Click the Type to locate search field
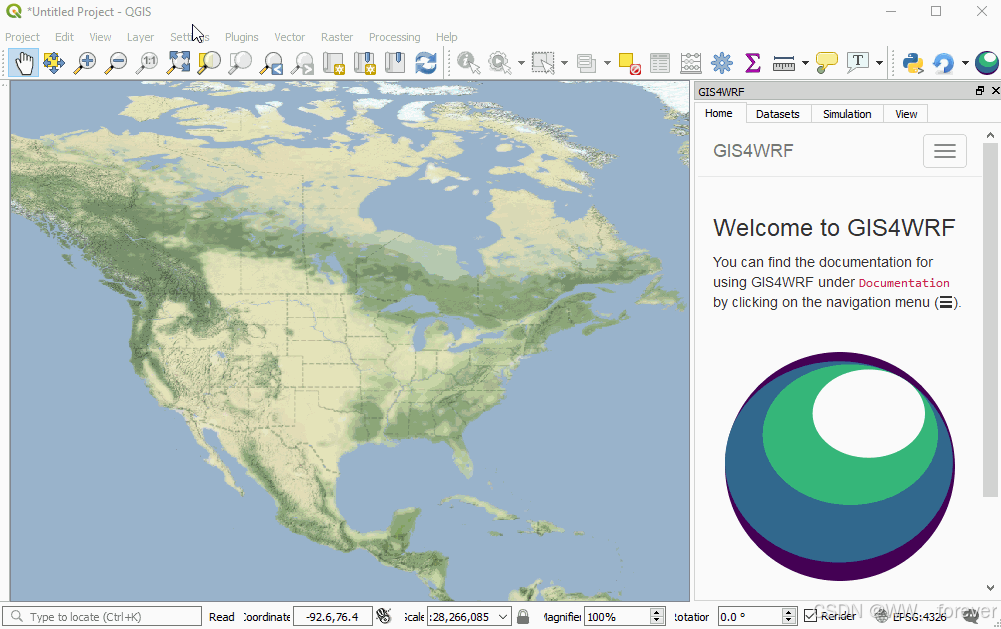Image resolution: width=1001 pixels, height=629 pixels. click(x=102, y=616)
